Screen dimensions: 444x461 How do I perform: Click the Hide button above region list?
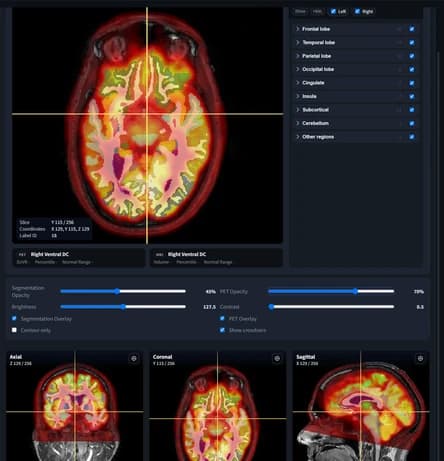tap(317, 11)
